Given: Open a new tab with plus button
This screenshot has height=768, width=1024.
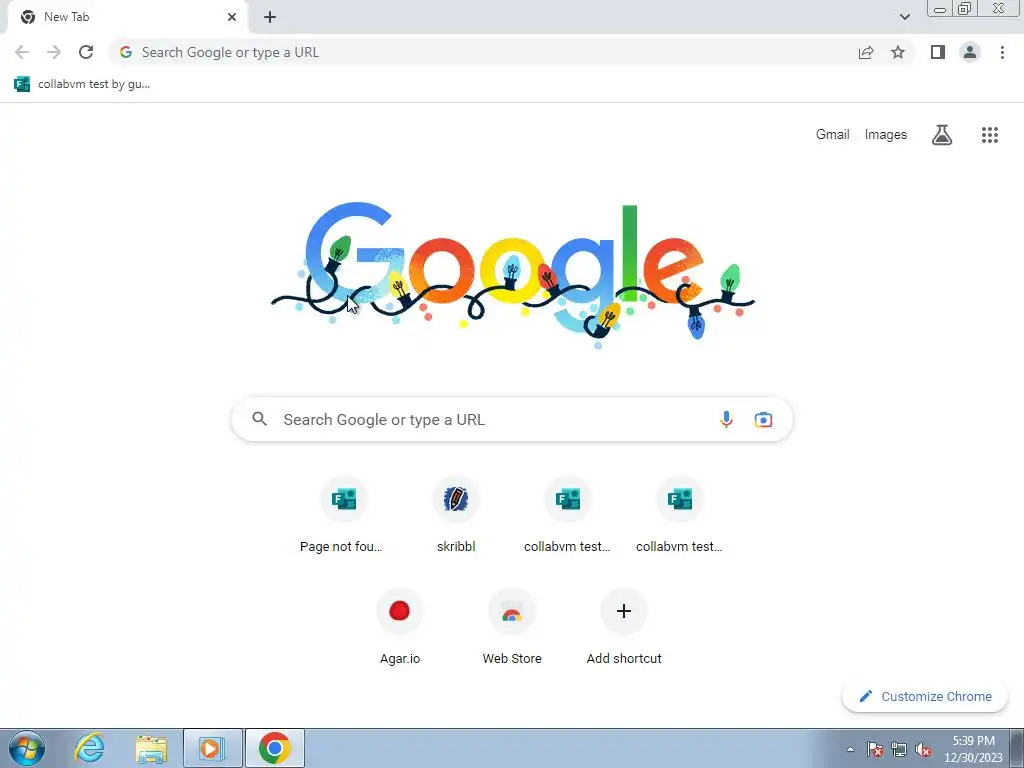Looking at the screenshot, I should pos(270,17).
